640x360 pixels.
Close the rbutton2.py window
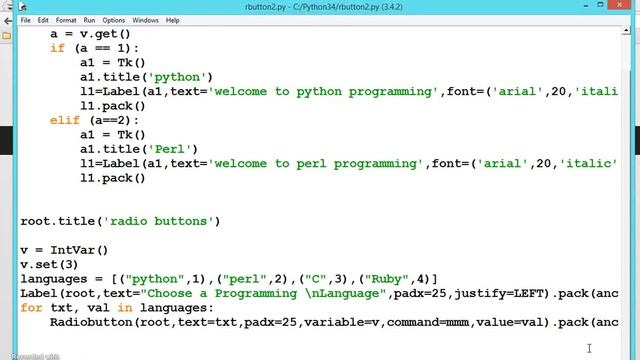pos(619,5)
